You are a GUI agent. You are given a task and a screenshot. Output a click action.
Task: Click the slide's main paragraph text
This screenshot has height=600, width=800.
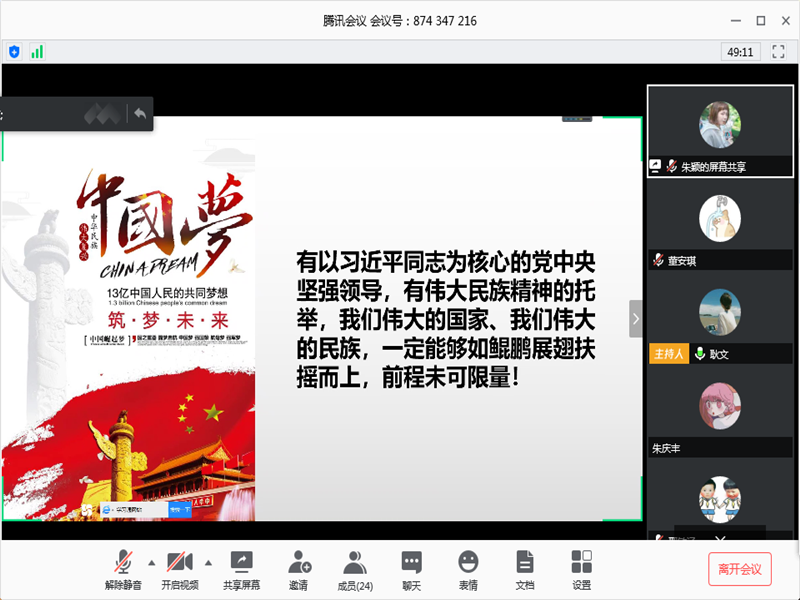446,319
